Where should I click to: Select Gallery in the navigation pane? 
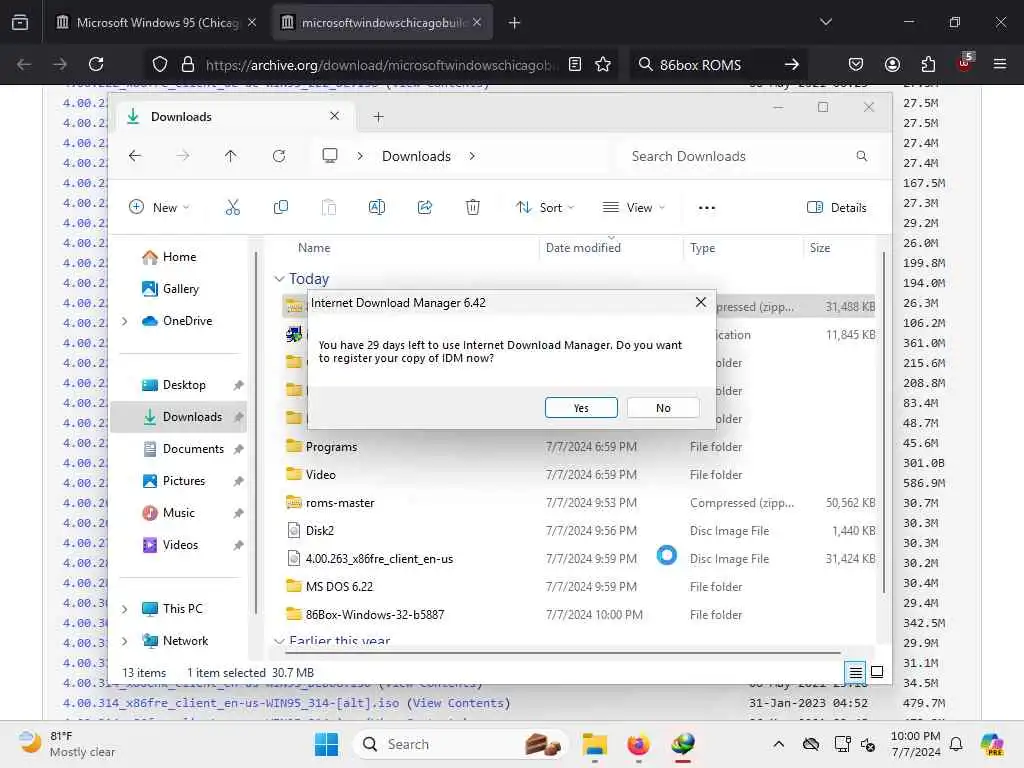click(x=170, y=289)
